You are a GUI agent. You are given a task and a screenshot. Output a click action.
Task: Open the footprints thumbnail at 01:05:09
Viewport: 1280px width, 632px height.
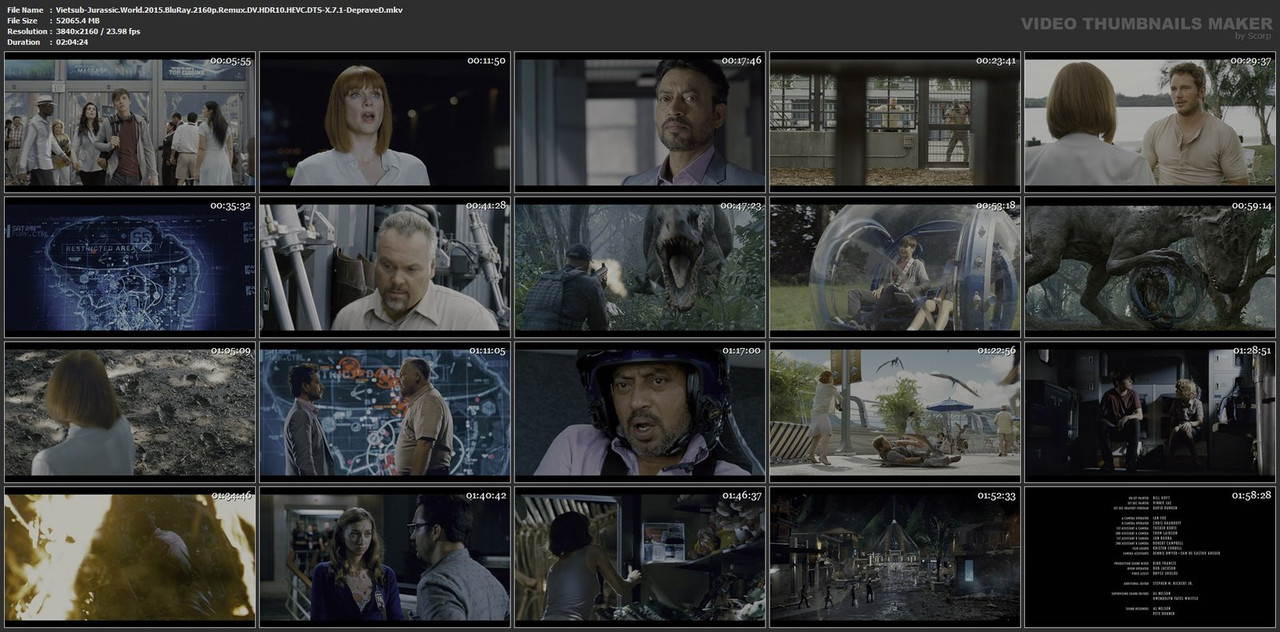(x=130, y=412)
